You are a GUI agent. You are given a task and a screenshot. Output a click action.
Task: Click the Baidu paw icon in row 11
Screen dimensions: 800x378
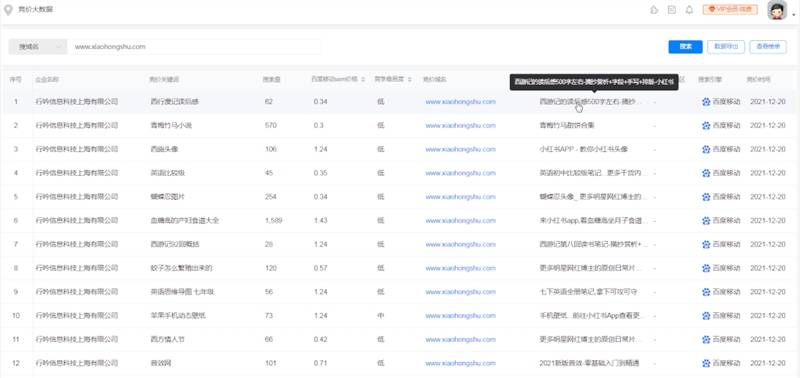(x=706, y=340)
